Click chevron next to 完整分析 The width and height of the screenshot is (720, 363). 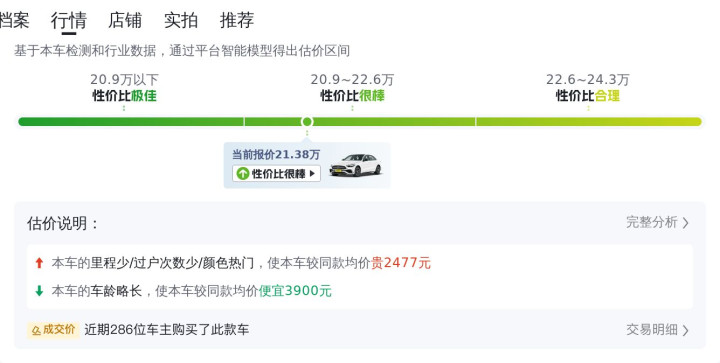click(x=686, y=223)
